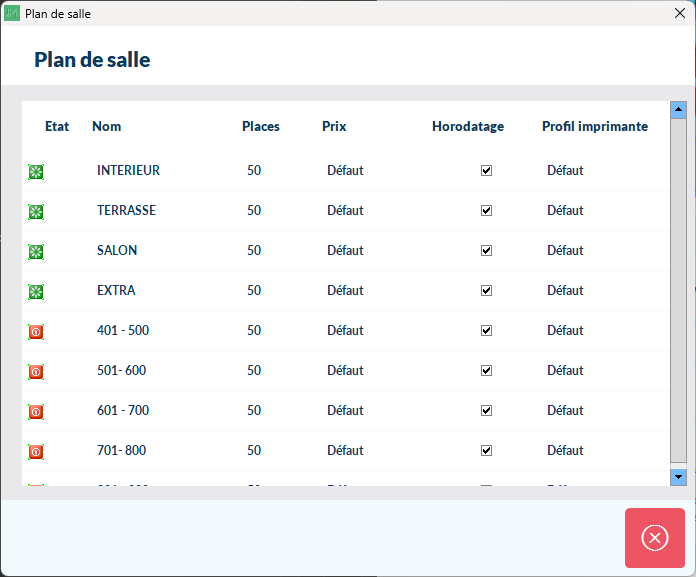Select the SALON room name
Image resolution: width=696 pixels, height=577 pixels.
(117, 250)
